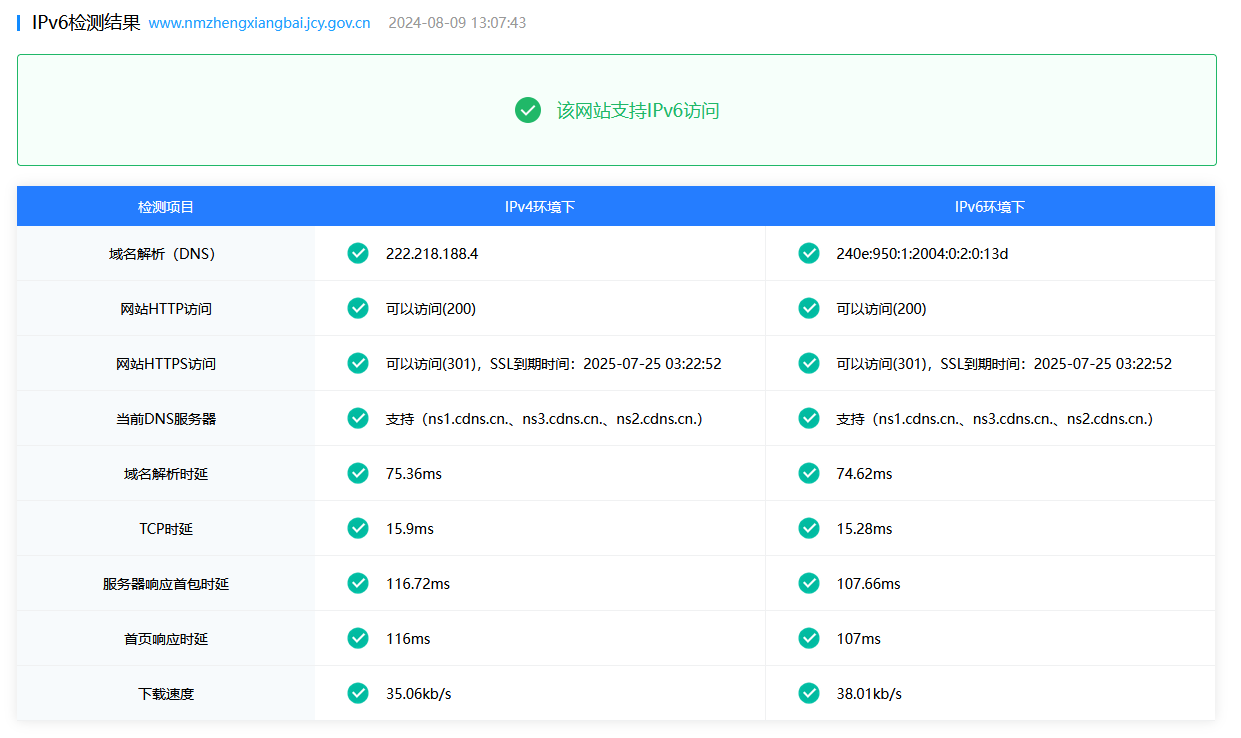Select the 域名解析时延 row label
Image resolution: width=1241 pixels, height=738 pixels.
coord(166,474)
